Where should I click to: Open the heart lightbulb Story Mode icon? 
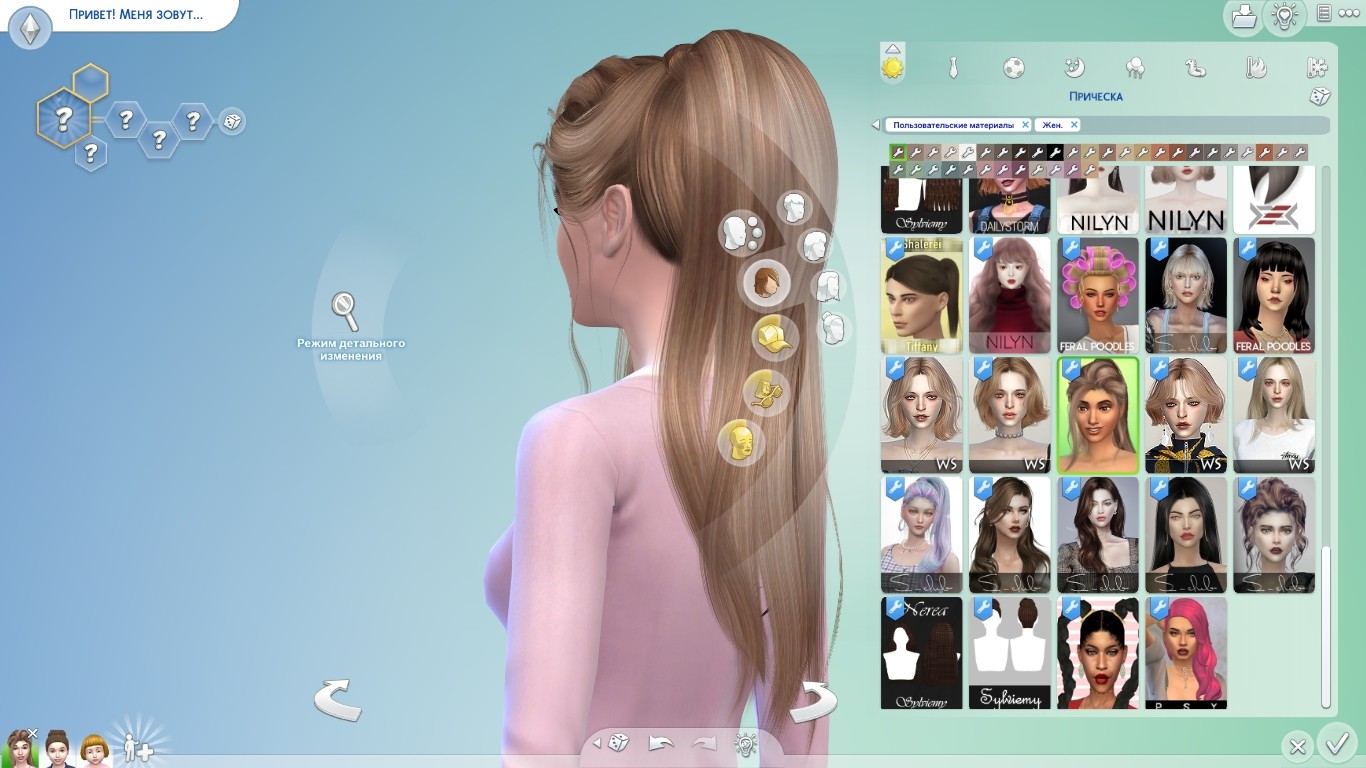(x=1283, y=16)
